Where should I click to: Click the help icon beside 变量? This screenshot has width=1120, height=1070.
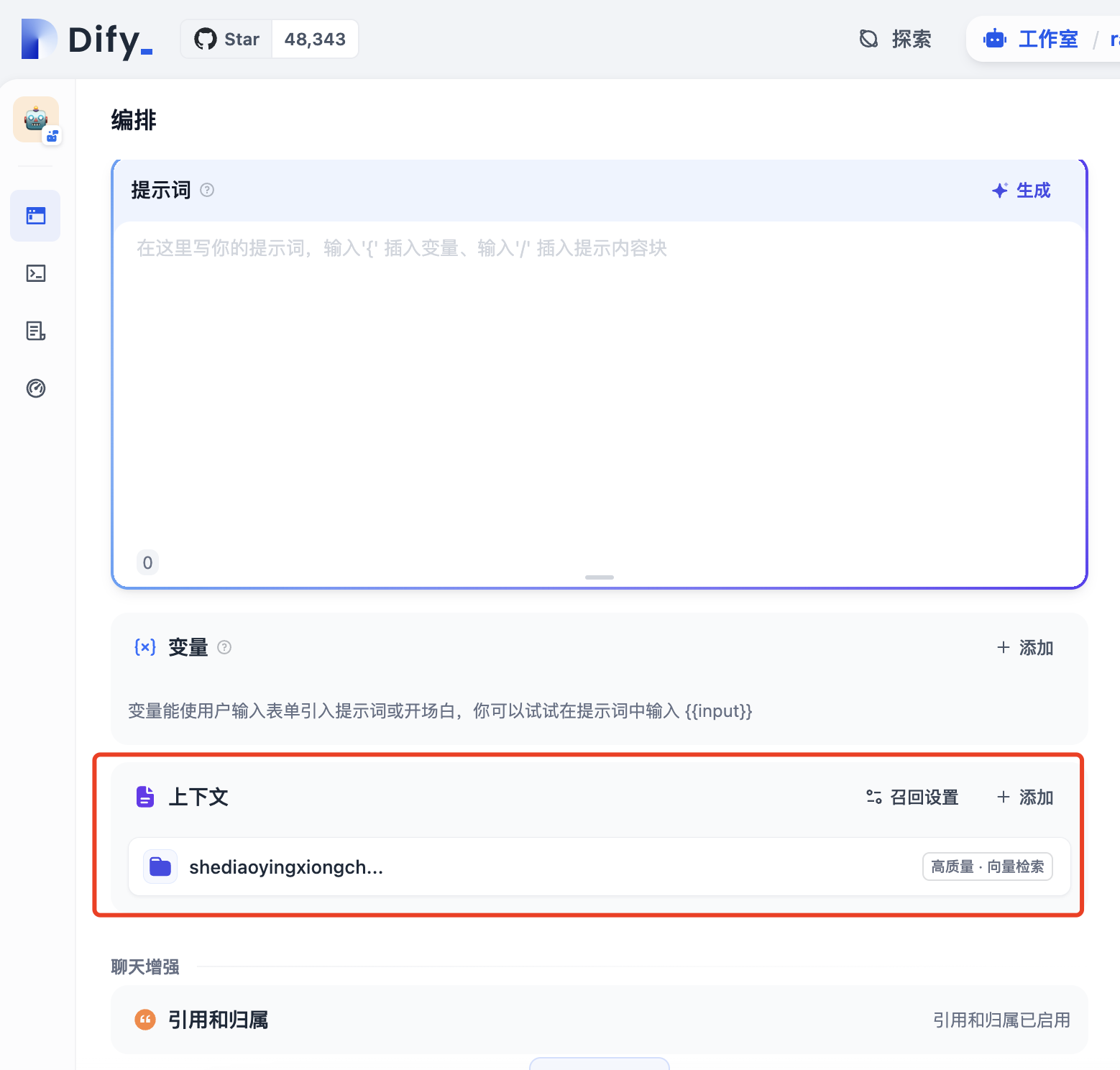click(x=224, y=647)
